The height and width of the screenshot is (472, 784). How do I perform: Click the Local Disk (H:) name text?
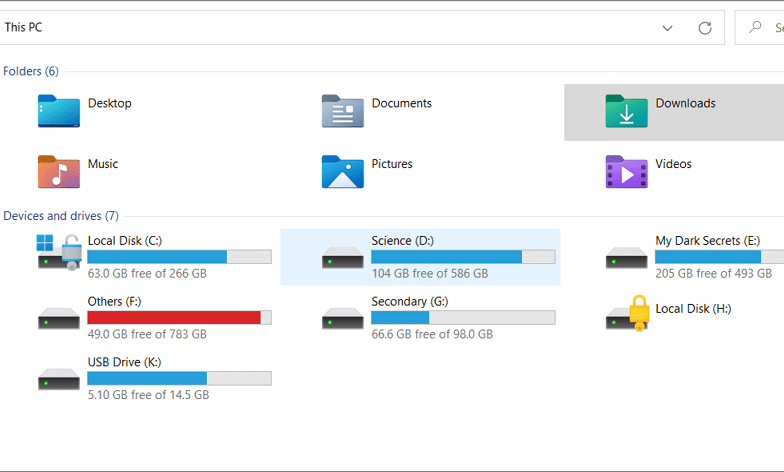click(694, 308)
